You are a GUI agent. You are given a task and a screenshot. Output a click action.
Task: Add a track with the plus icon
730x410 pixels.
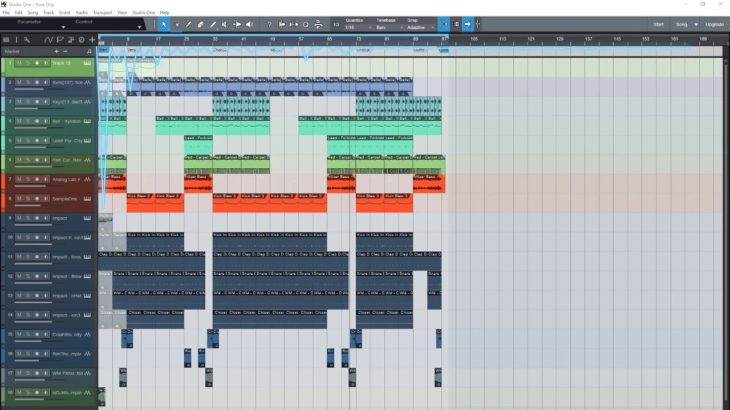click(x=92, y=40)
